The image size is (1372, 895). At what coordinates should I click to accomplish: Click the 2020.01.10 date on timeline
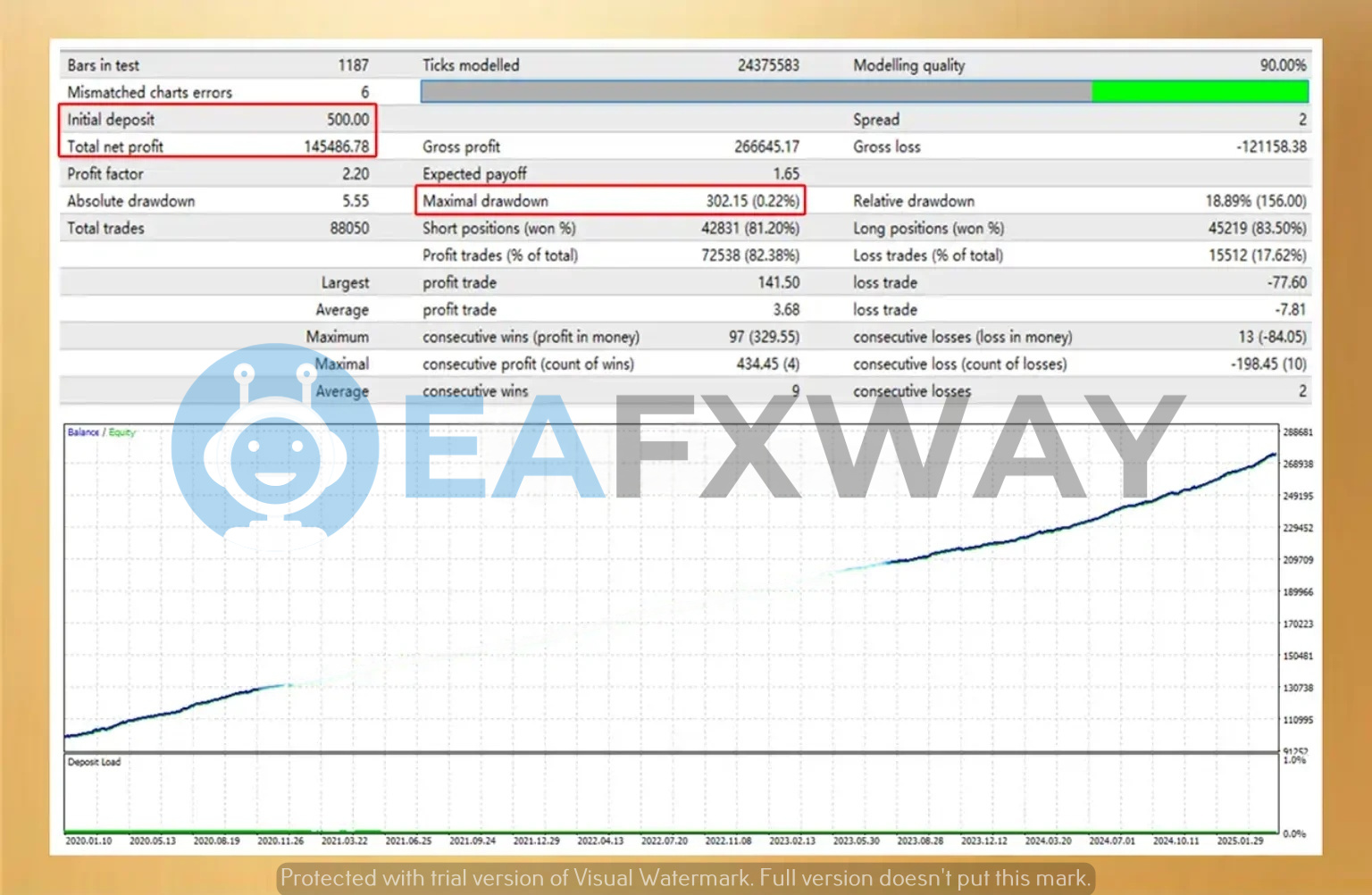88,841
